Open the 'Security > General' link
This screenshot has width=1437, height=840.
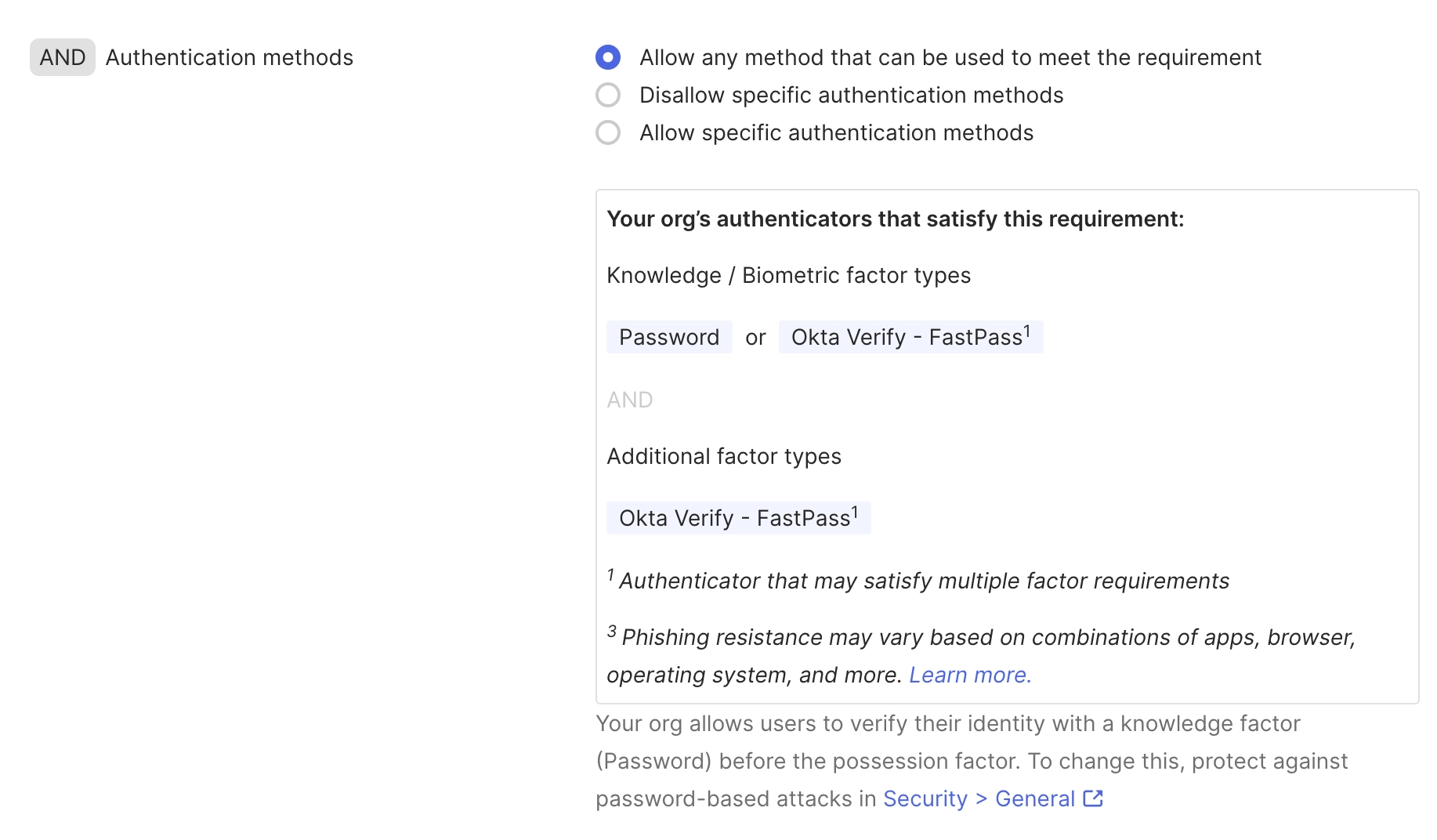pyautogui.click(x=979, y=798)
